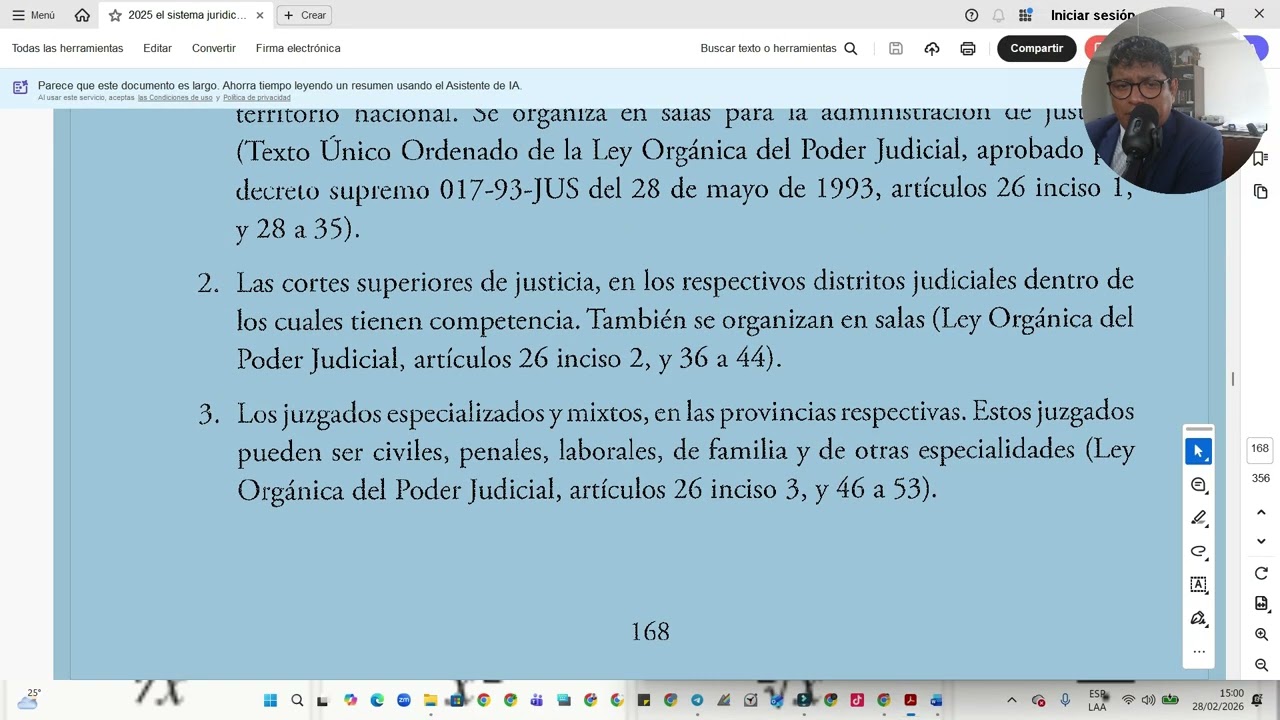The height and width of the screenshot is (720, 1280).
Task: Go to next page down chevron
Action: [1261, 541]
